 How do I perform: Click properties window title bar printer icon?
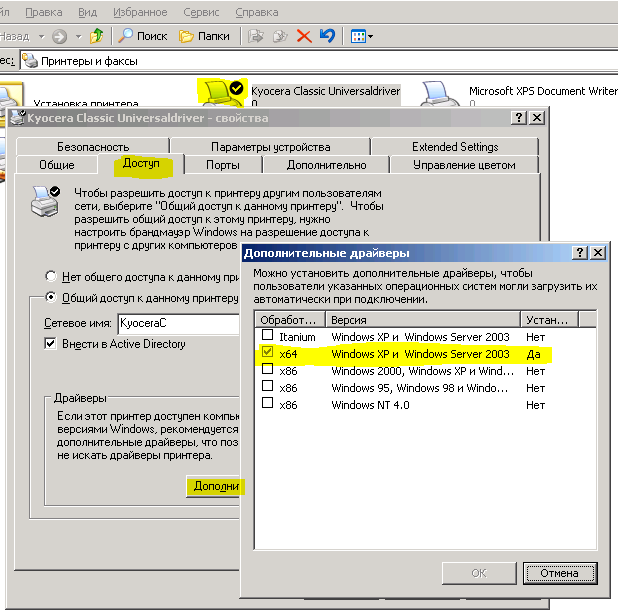(x=18, y=117)
